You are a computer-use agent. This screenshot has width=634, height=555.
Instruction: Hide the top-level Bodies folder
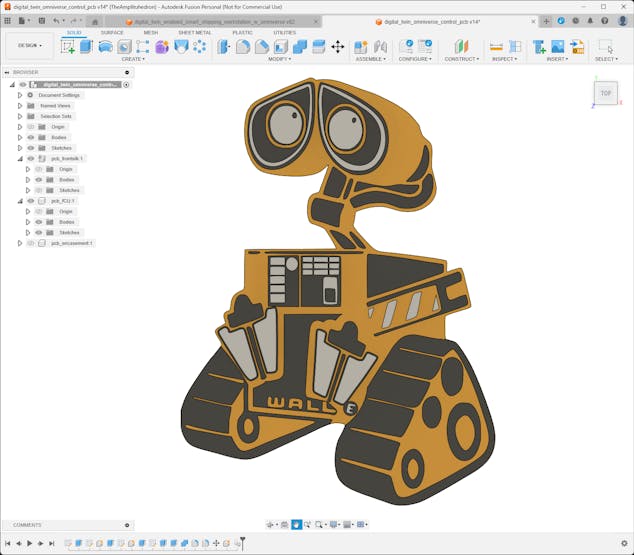pyautogui.click(x=30, y=137)
